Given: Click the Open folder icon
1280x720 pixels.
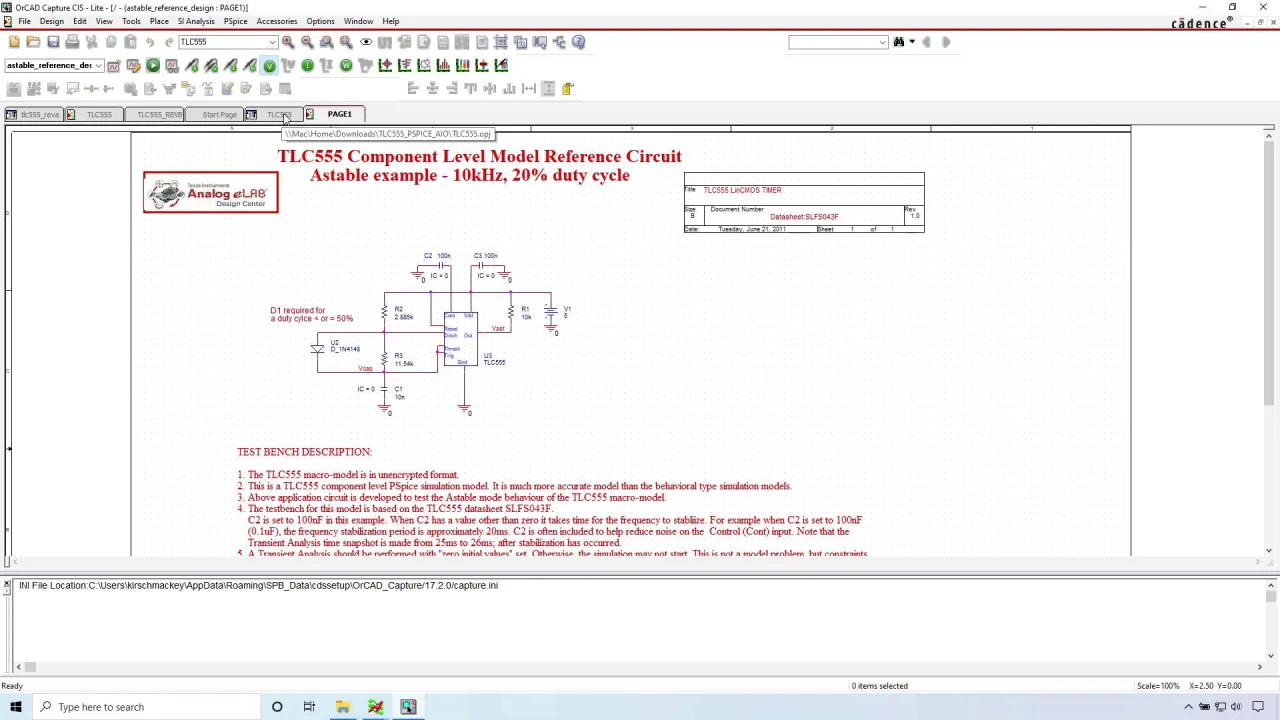Looking at the screenshot, I should (33, 42).
